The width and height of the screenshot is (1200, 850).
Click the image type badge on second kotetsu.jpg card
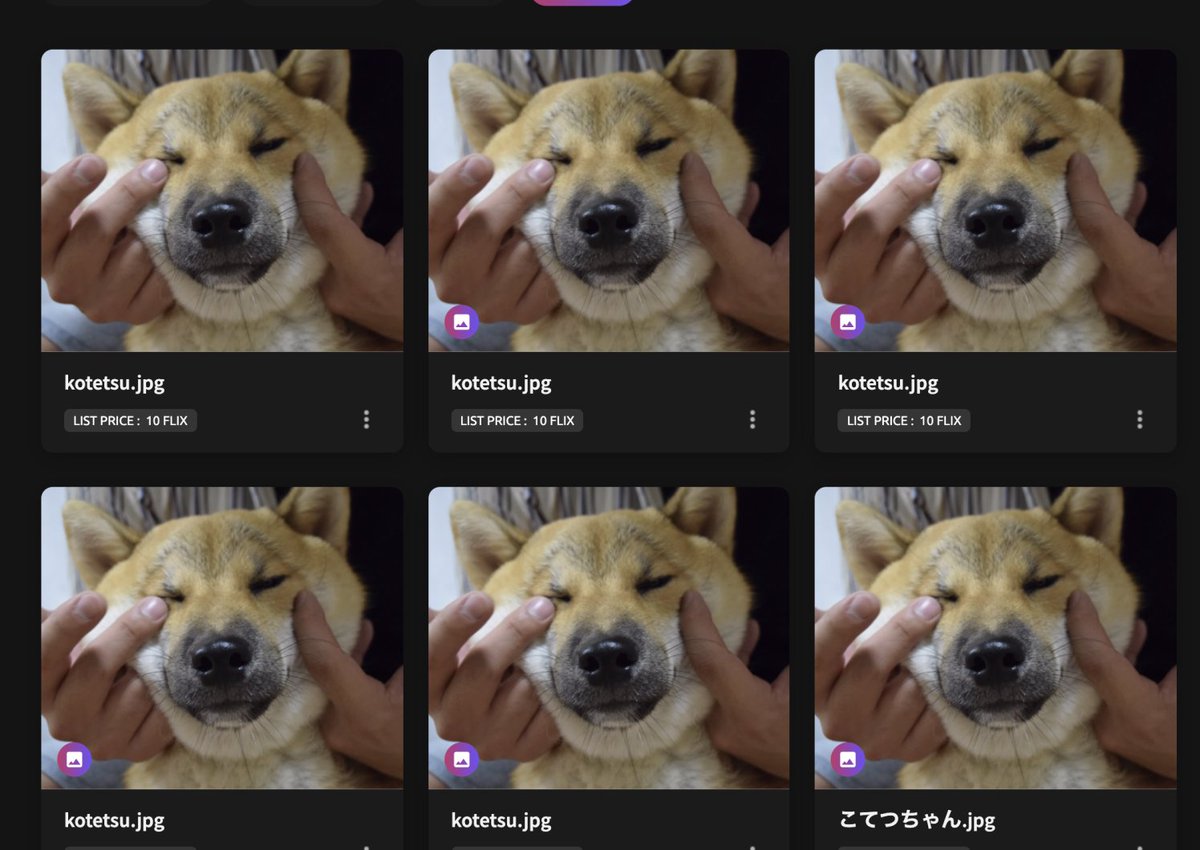(x=460, y=322)
